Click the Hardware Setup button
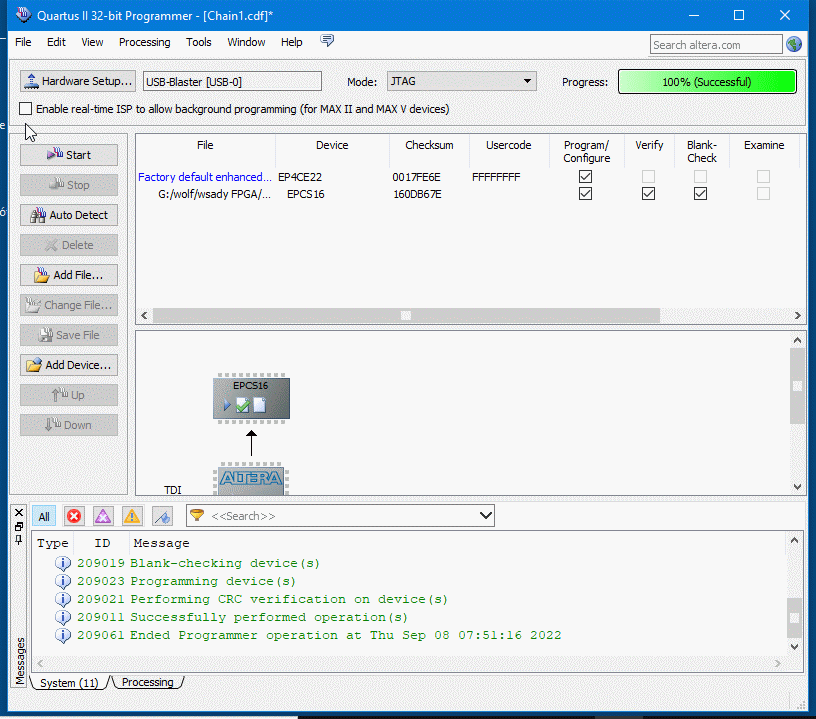The image size is (816, 719). click(78, 82)
